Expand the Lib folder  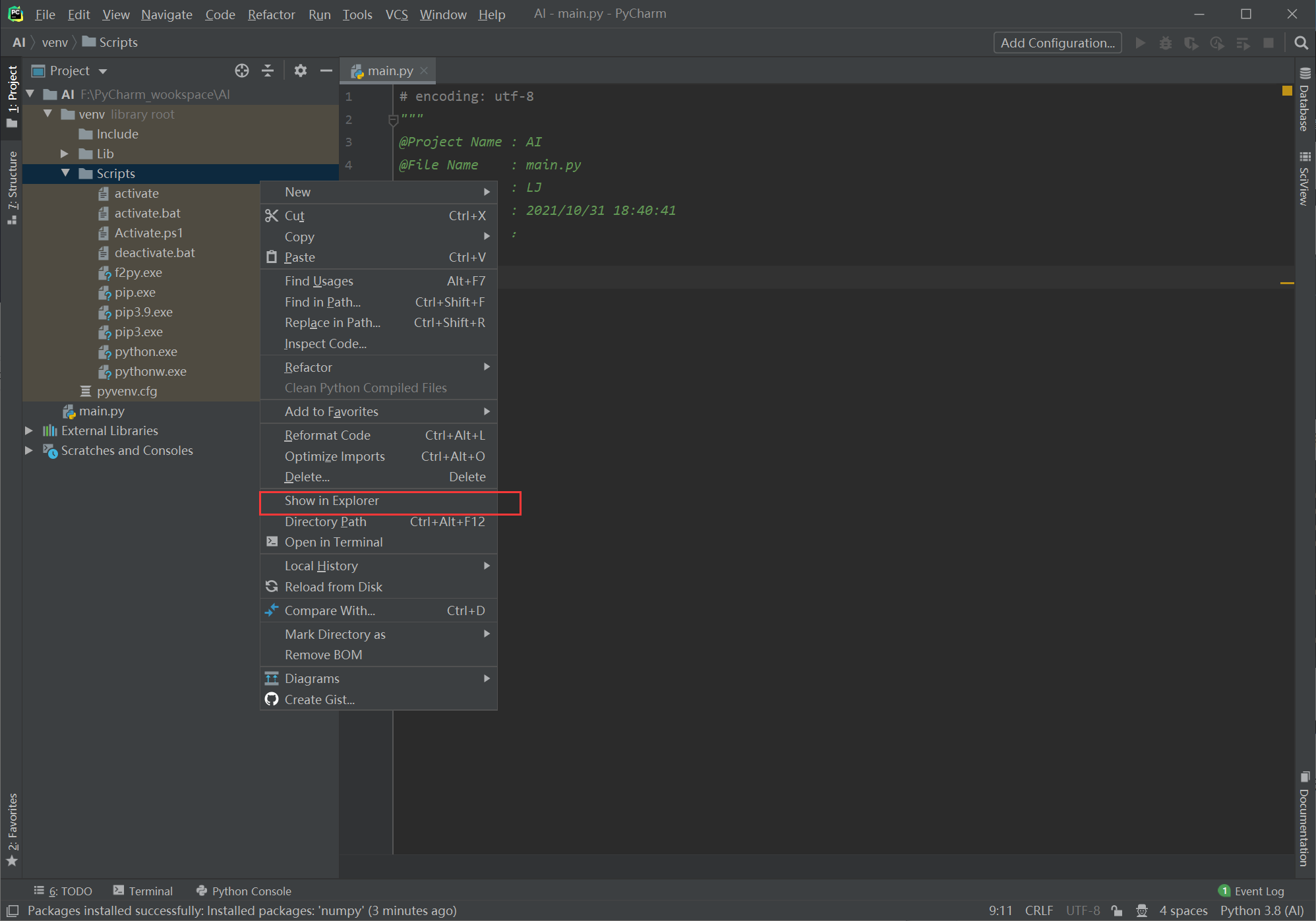[x=65, y=154]
